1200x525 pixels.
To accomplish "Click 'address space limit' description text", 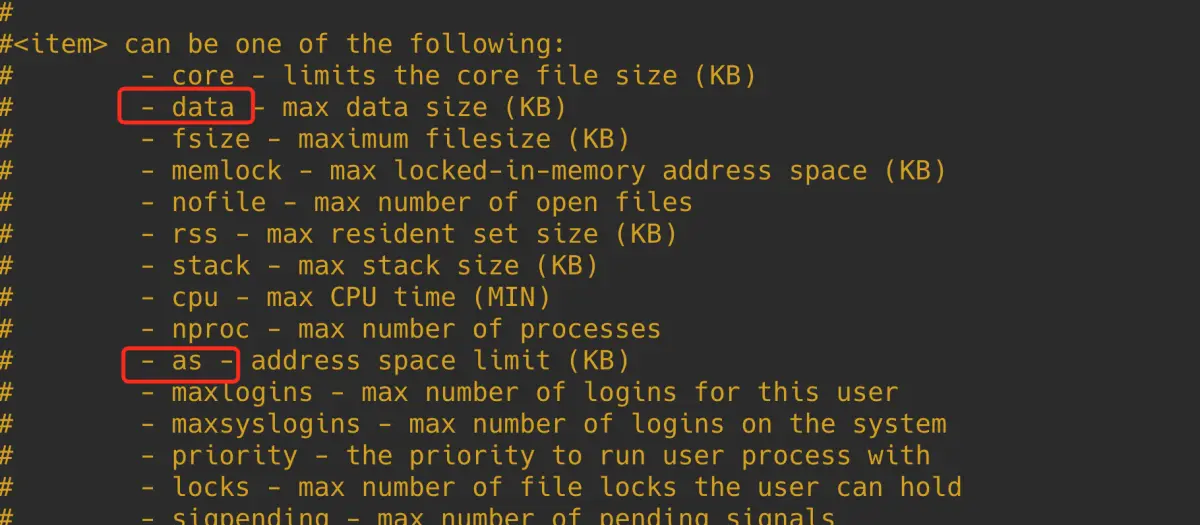I will [401, 361].
